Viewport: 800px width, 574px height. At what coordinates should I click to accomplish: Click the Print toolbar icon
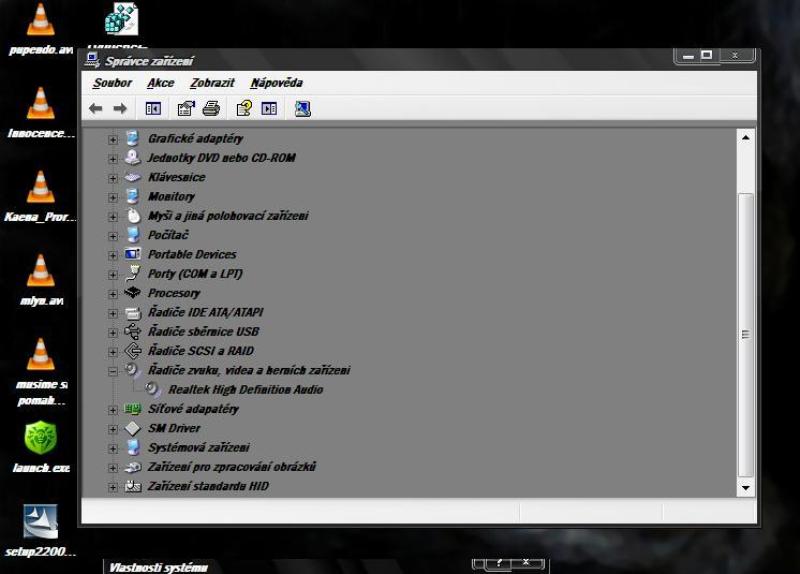(x=211, y=109)
